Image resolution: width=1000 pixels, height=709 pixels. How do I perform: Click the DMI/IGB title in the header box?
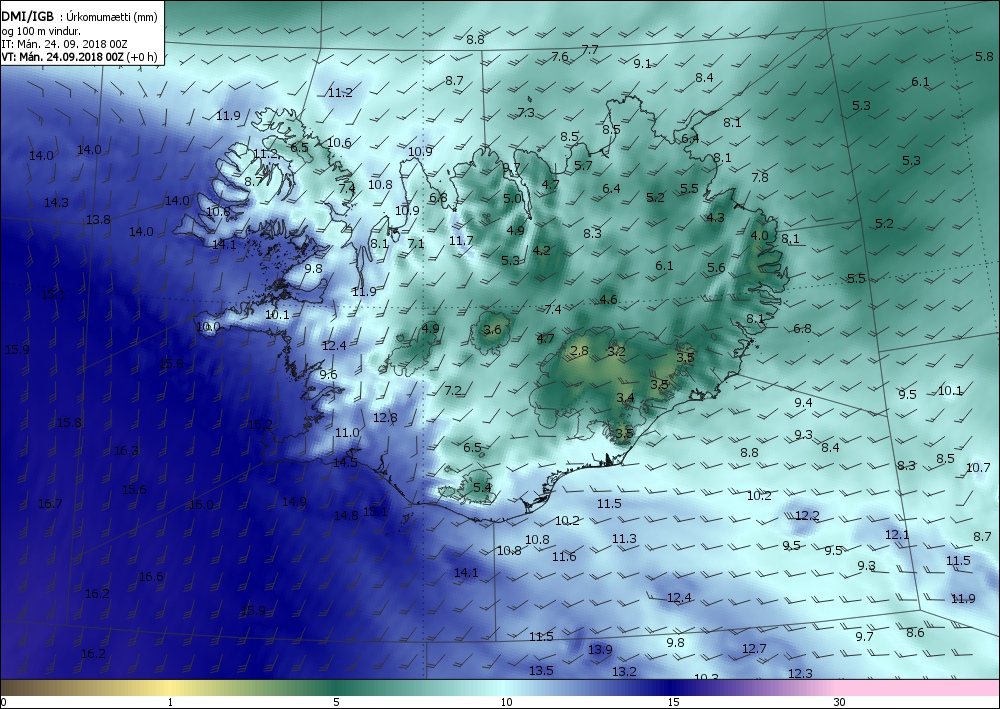[27, 17]
